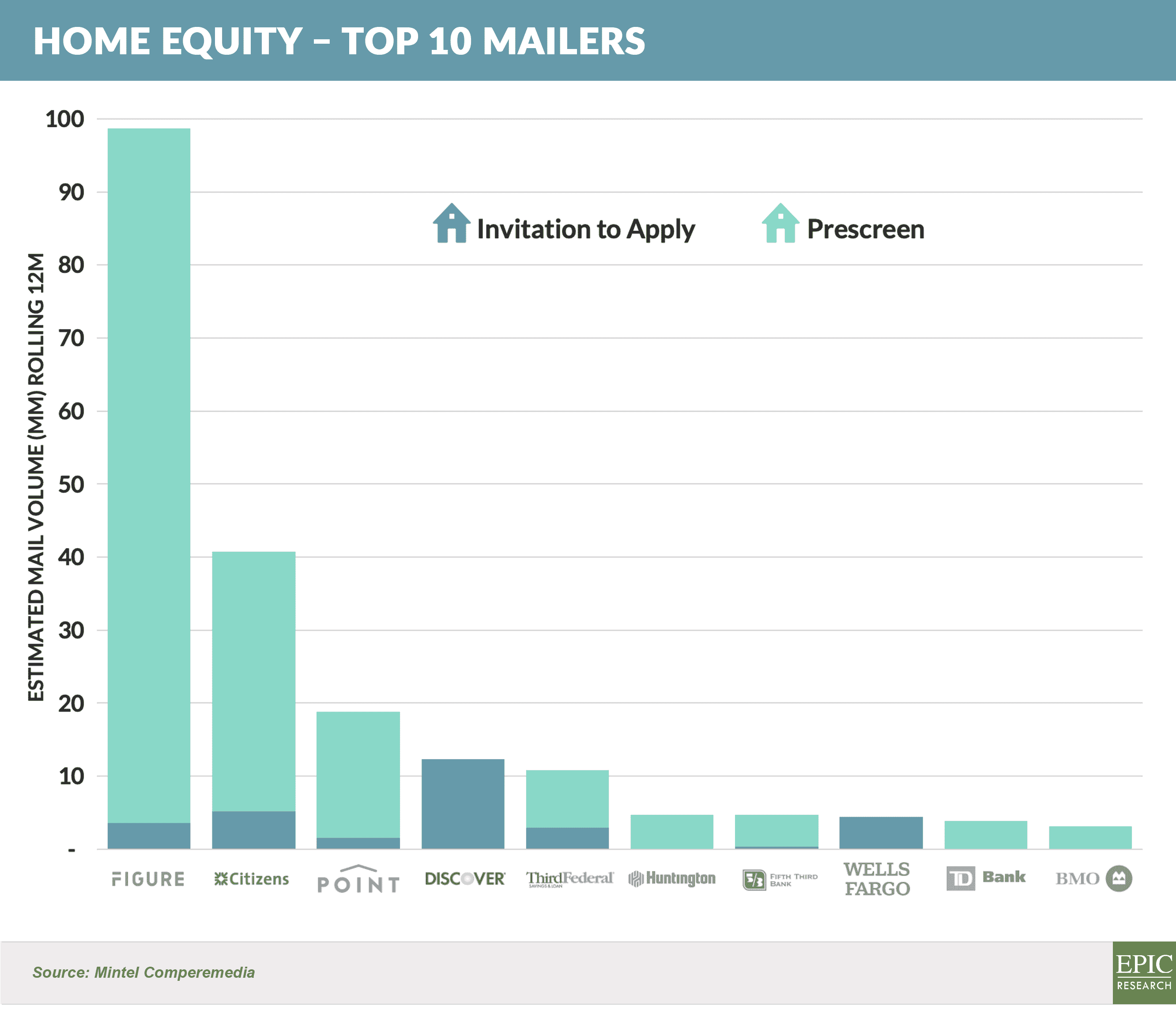Click TD Bank's Prescreen bar
The height and width of the screenshot is (1036, 1176).
[x=986, y=835]
